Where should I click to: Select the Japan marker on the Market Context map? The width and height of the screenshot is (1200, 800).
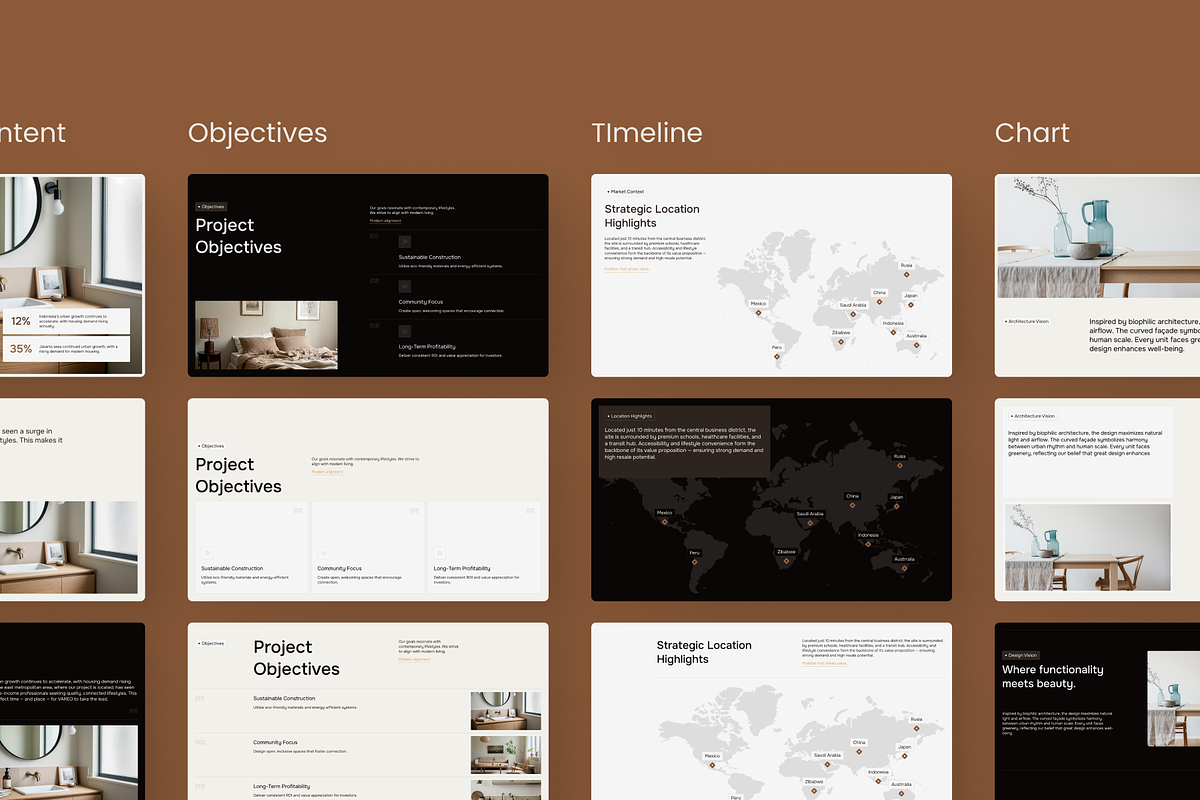tap(910, 305)
